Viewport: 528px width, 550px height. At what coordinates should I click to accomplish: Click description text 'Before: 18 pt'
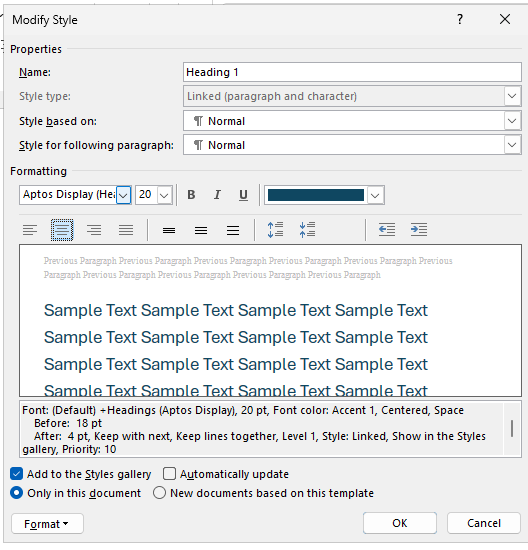pos(68,423)
